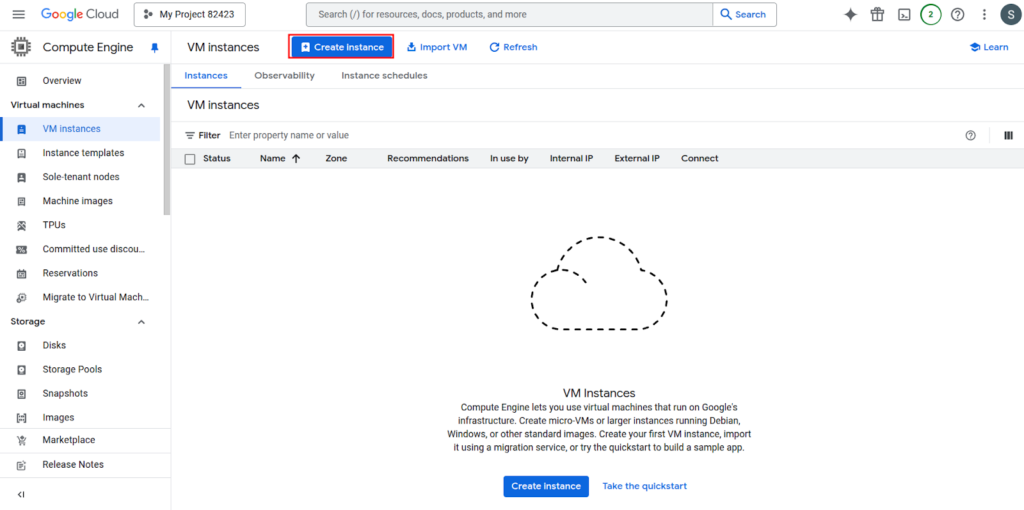Click the Disks icon in Storage section

tap(22, 345)
